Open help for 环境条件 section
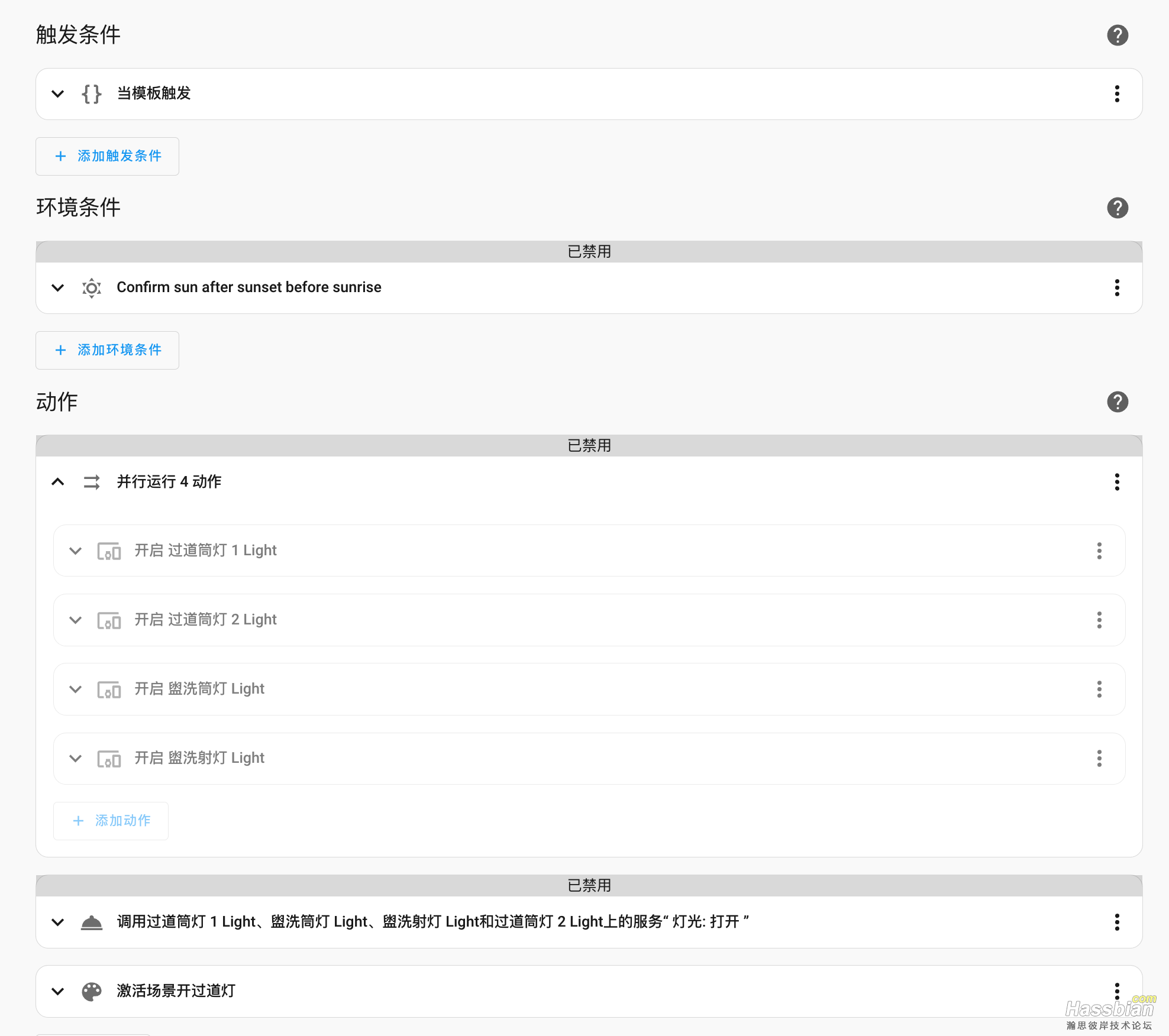 (x=1117, y=208)
